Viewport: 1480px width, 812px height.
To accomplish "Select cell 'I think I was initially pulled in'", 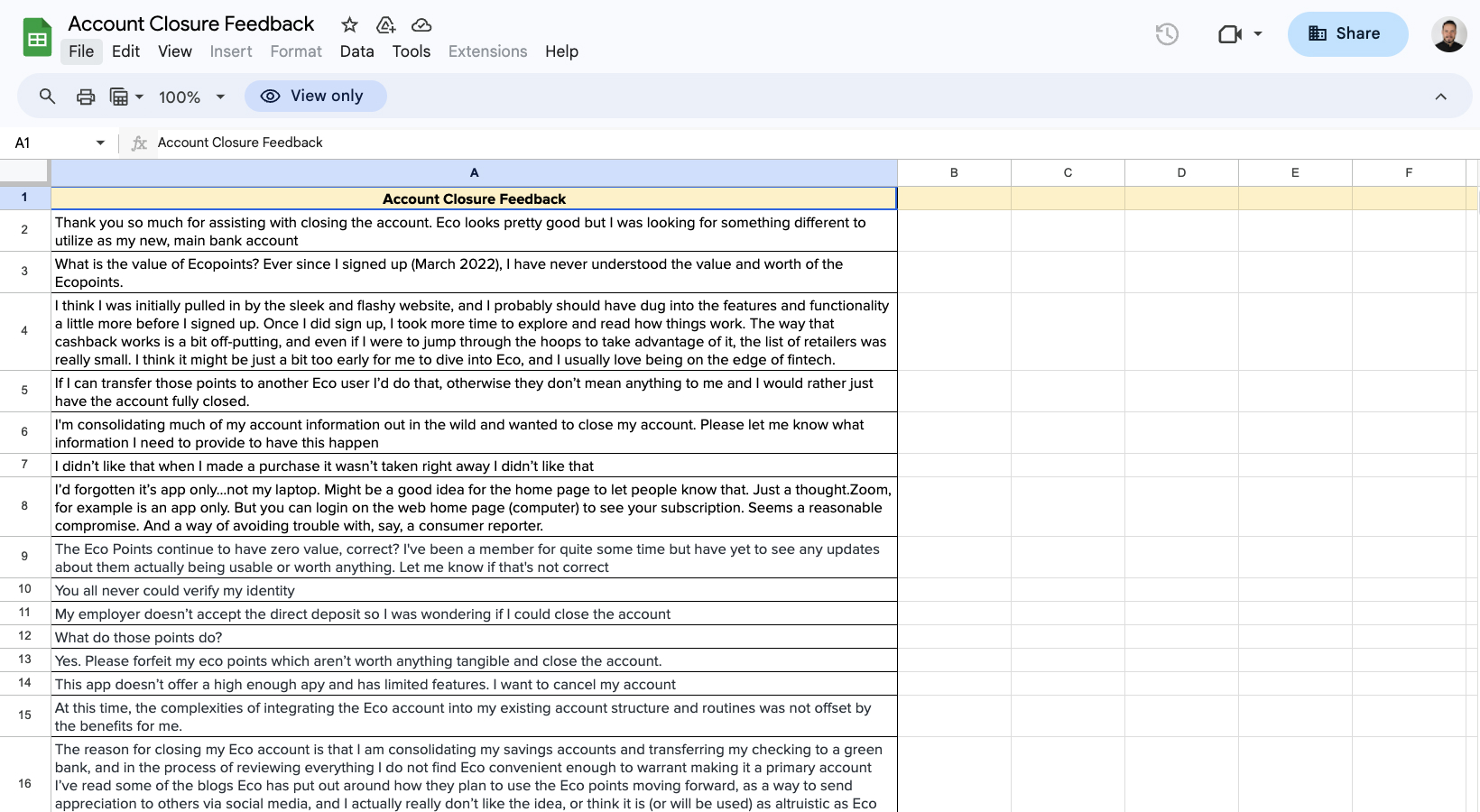I will pos(475,332).
